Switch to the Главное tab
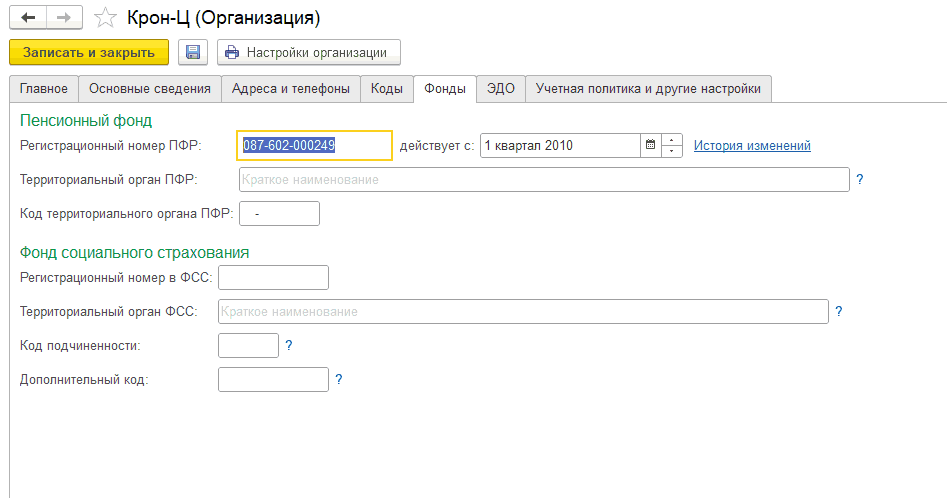Screen dimensions: 947x498 click(44, 89)
